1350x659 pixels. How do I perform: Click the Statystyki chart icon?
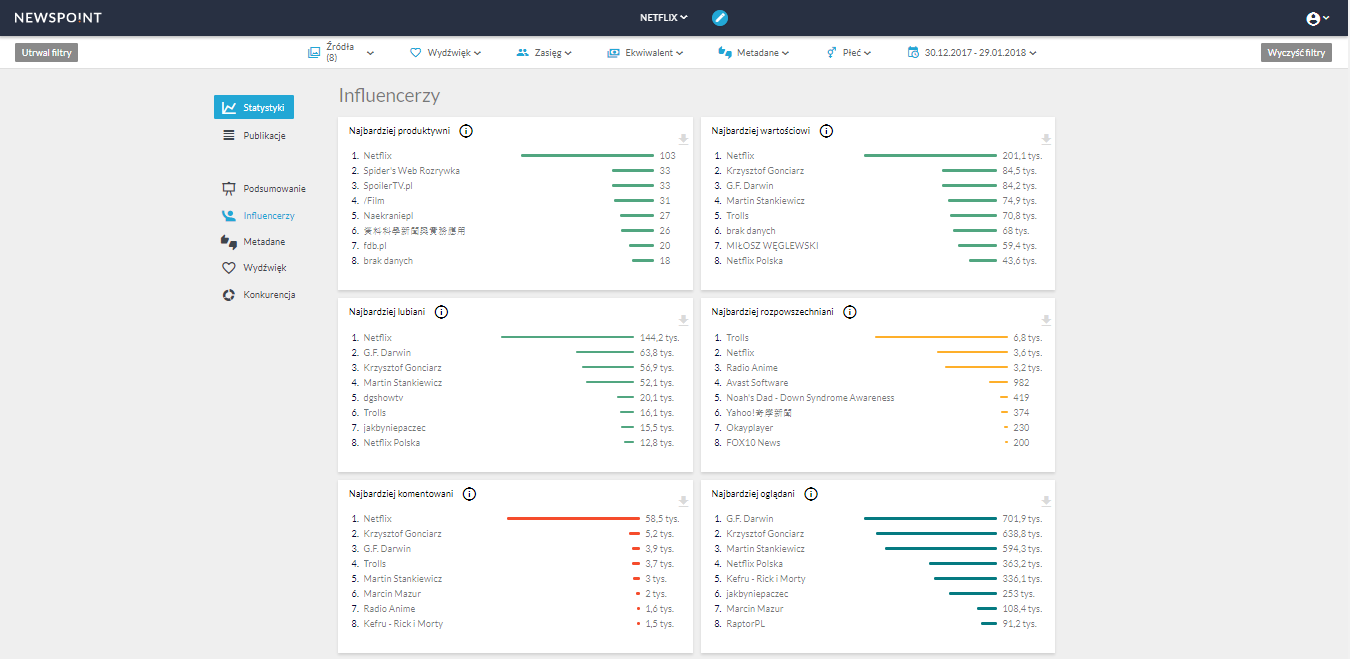229,108
